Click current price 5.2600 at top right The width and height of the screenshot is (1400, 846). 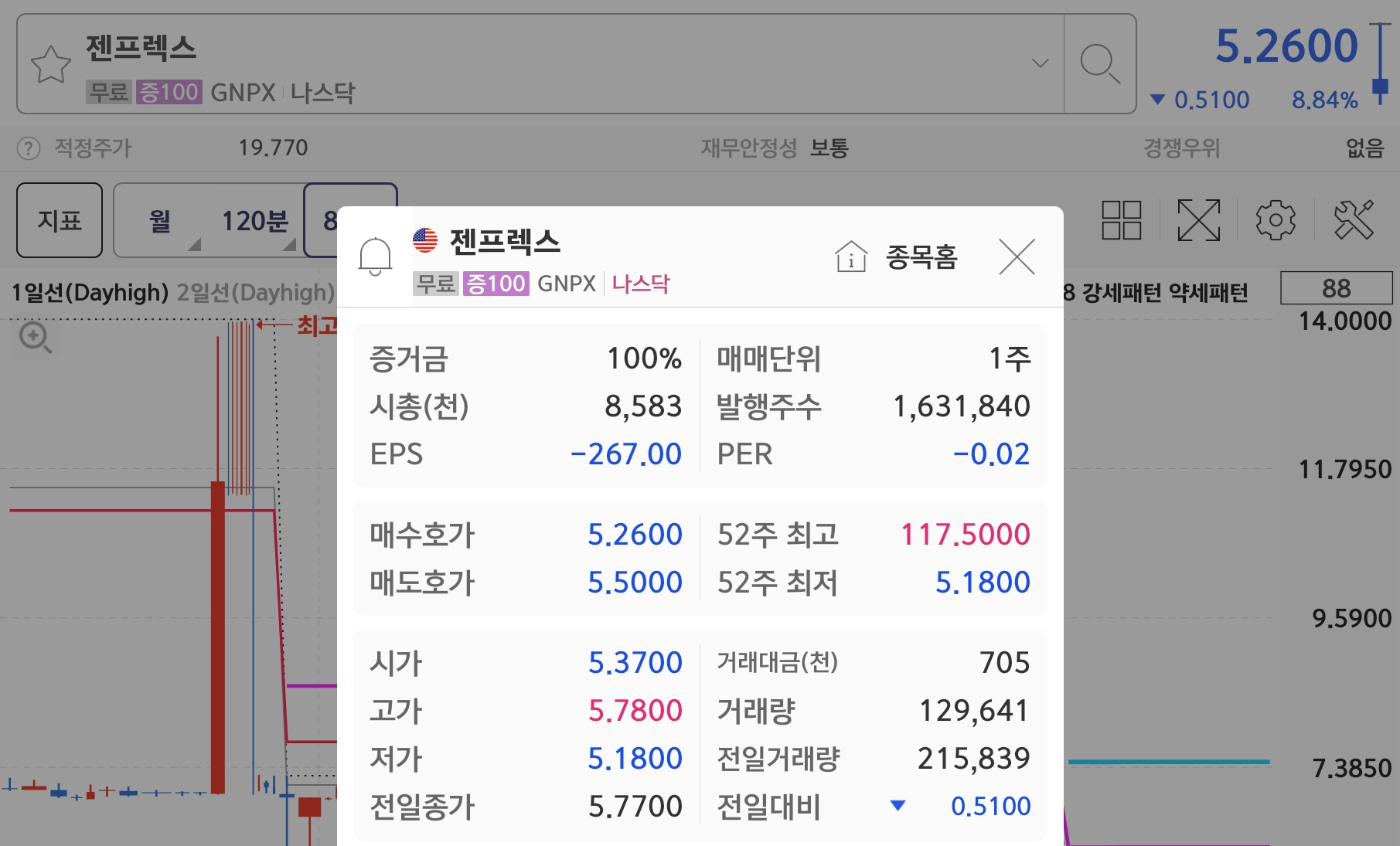tap(1286, 46)
